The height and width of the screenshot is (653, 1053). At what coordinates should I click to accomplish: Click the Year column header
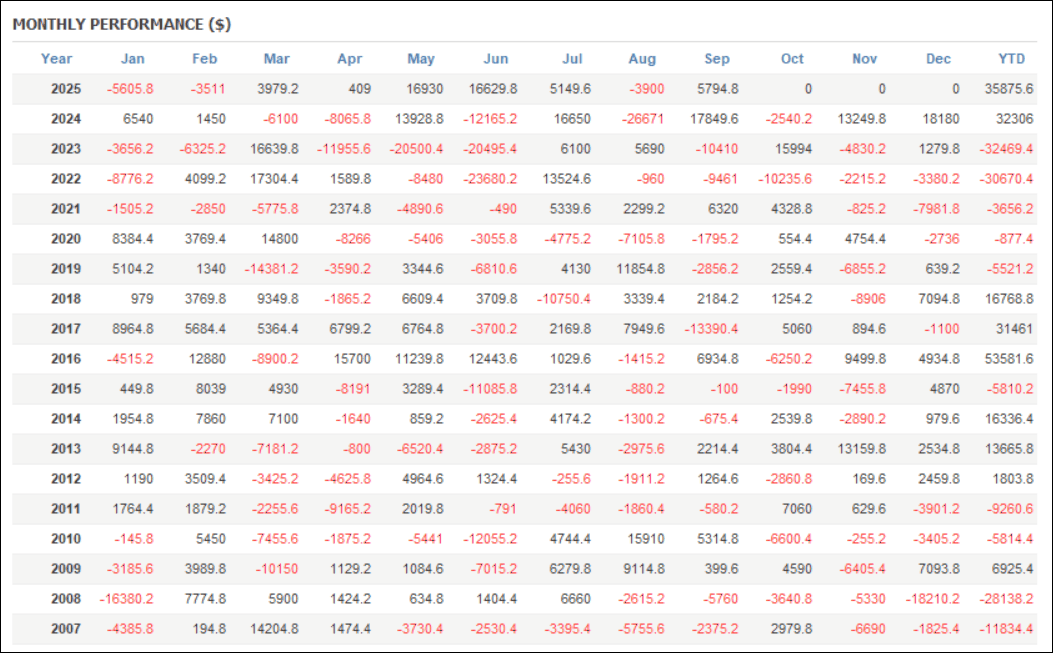tap(57, 59)
